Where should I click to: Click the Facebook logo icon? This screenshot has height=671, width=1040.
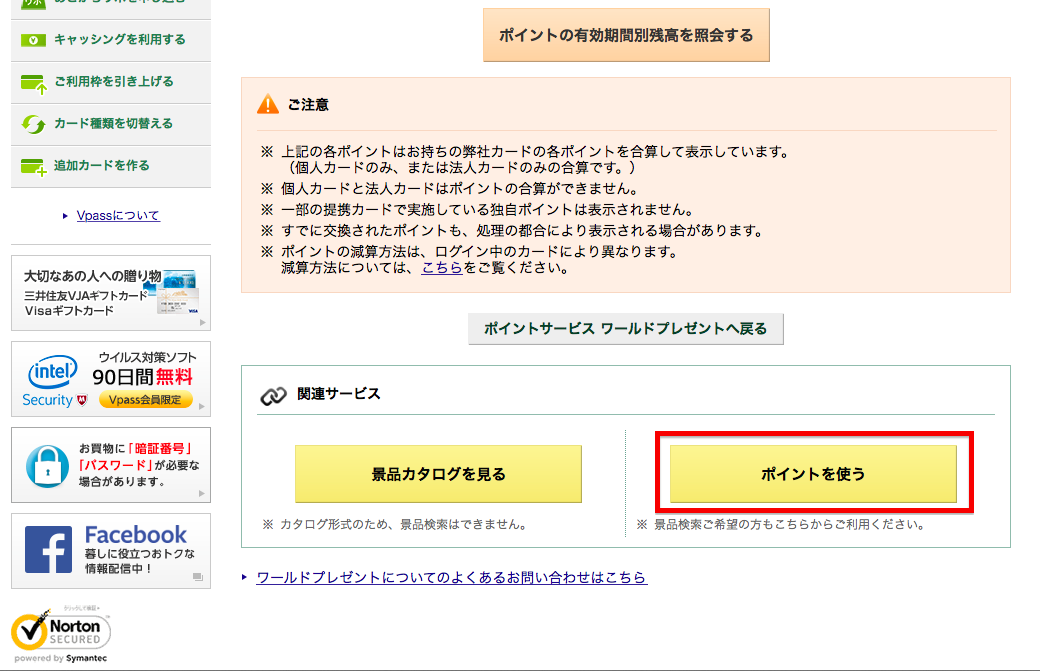coord(48,550)
